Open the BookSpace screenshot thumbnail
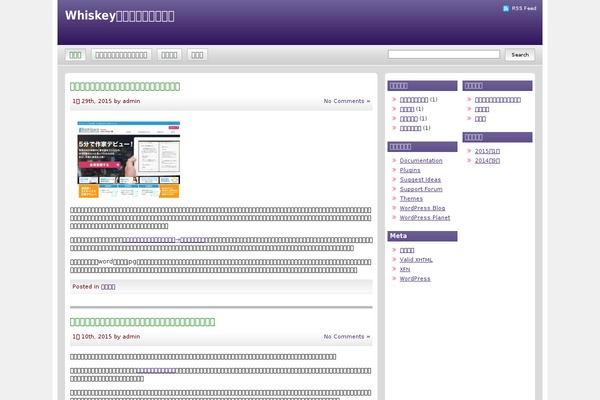 coord(129,159)
